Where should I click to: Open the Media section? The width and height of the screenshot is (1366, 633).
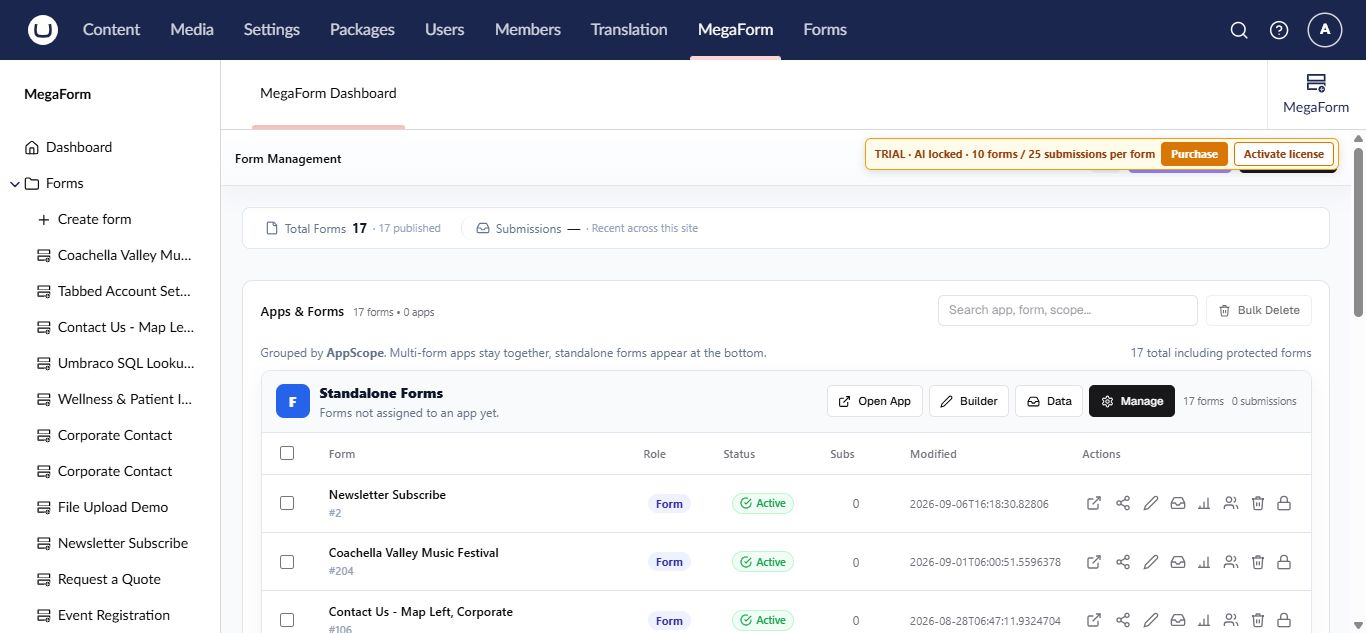coord(192,30)
